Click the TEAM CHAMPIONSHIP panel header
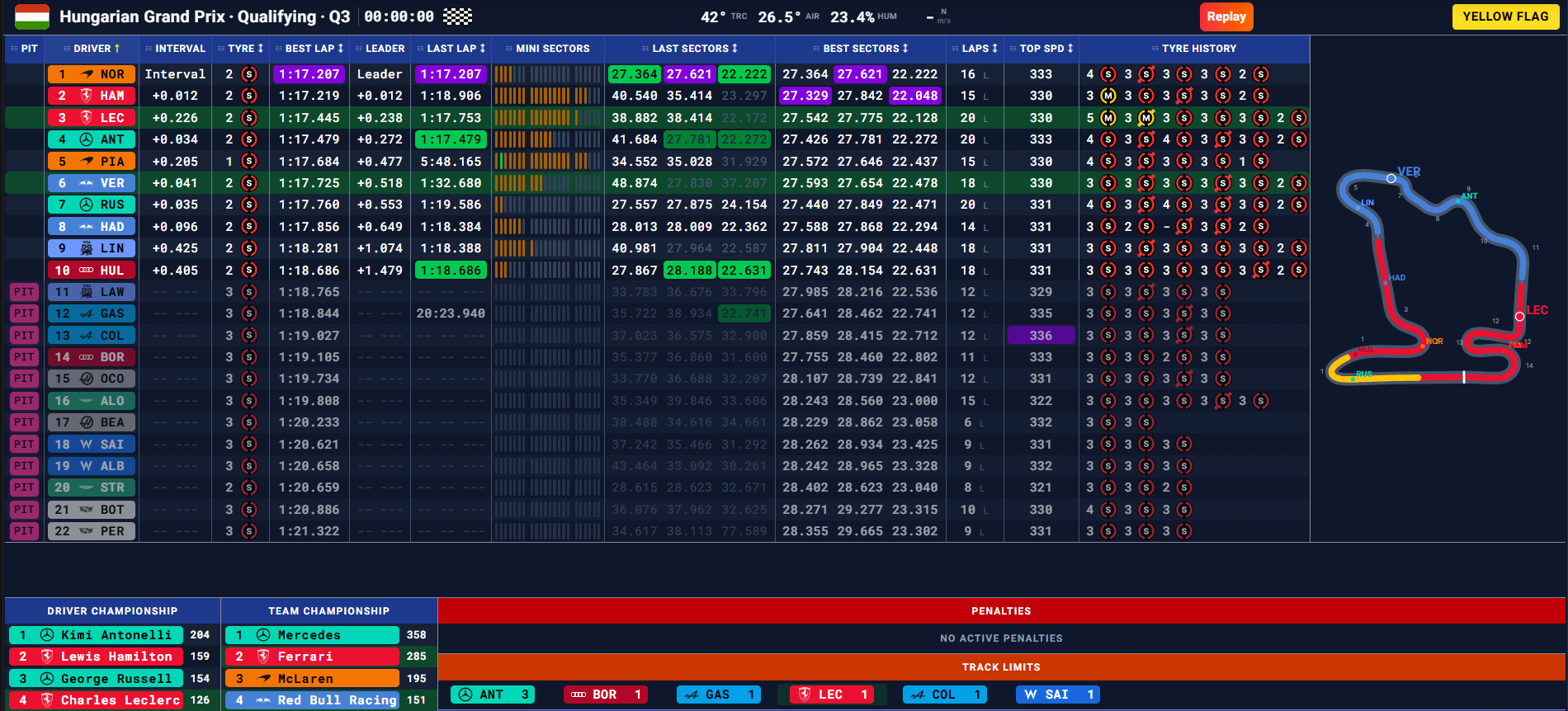This screenshot has height=711, width=1568. [328, 611]
